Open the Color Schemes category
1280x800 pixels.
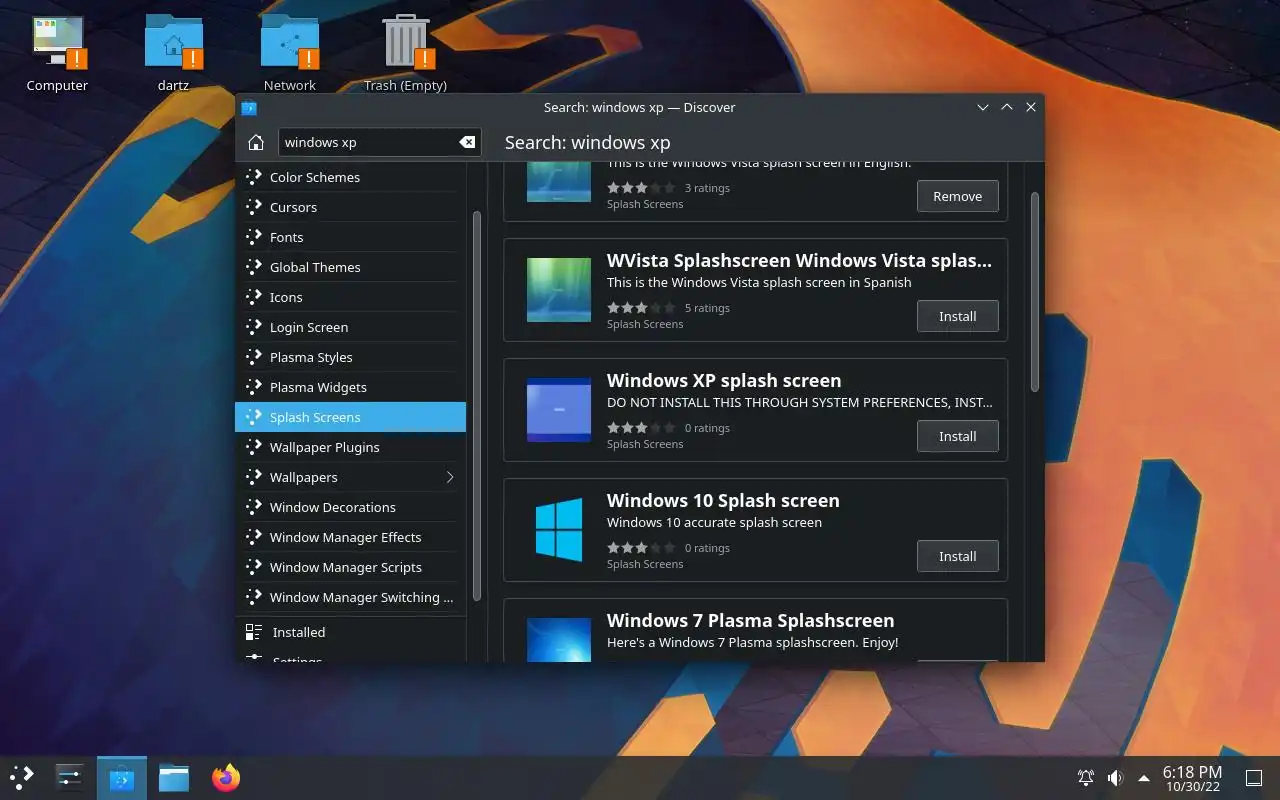pos(350,177)
